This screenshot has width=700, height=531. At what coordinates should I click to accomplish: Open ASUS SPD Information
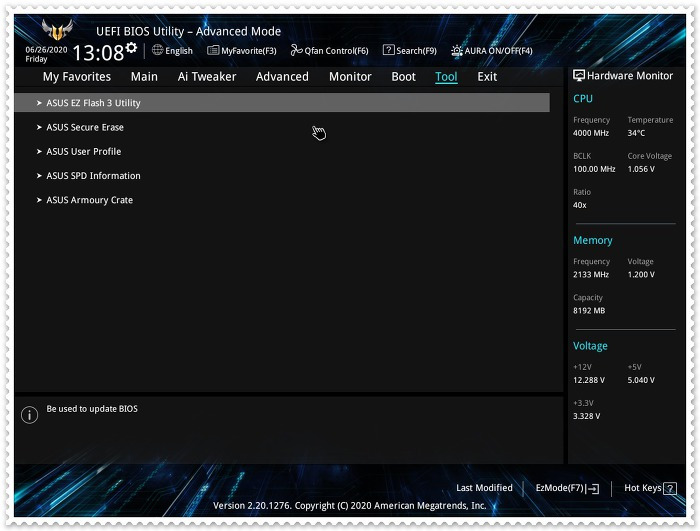coord(93,176)
